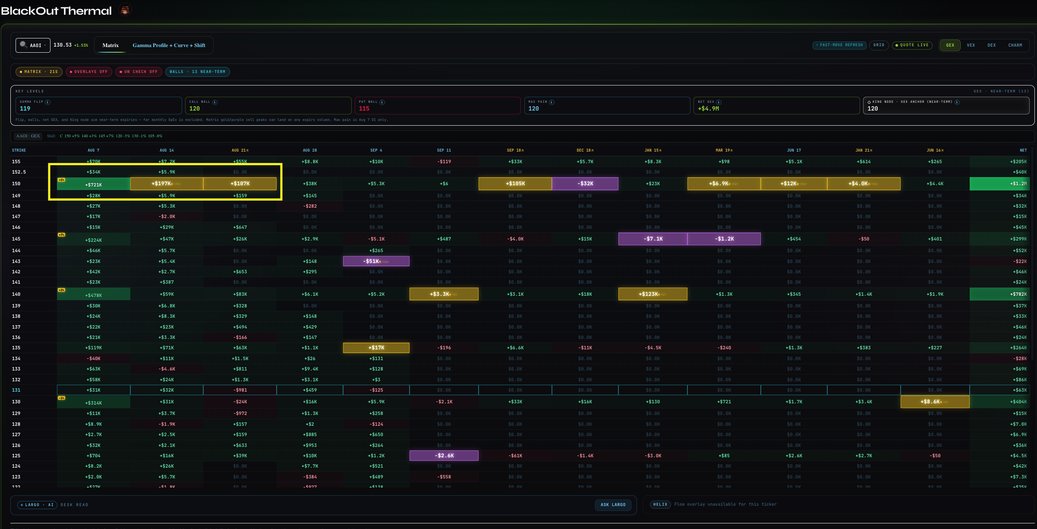Click the AADI GEX label chip
This screenshot has width=1037, height=529.
(28, 136)
